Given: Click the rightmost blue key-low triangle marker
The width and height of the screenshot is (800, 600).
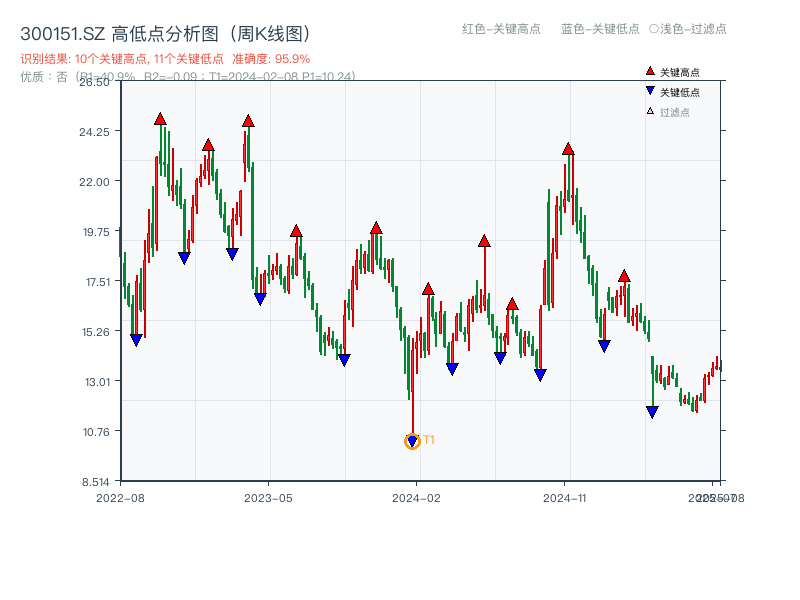Looking at the screenshot, I should coord(651,411).
